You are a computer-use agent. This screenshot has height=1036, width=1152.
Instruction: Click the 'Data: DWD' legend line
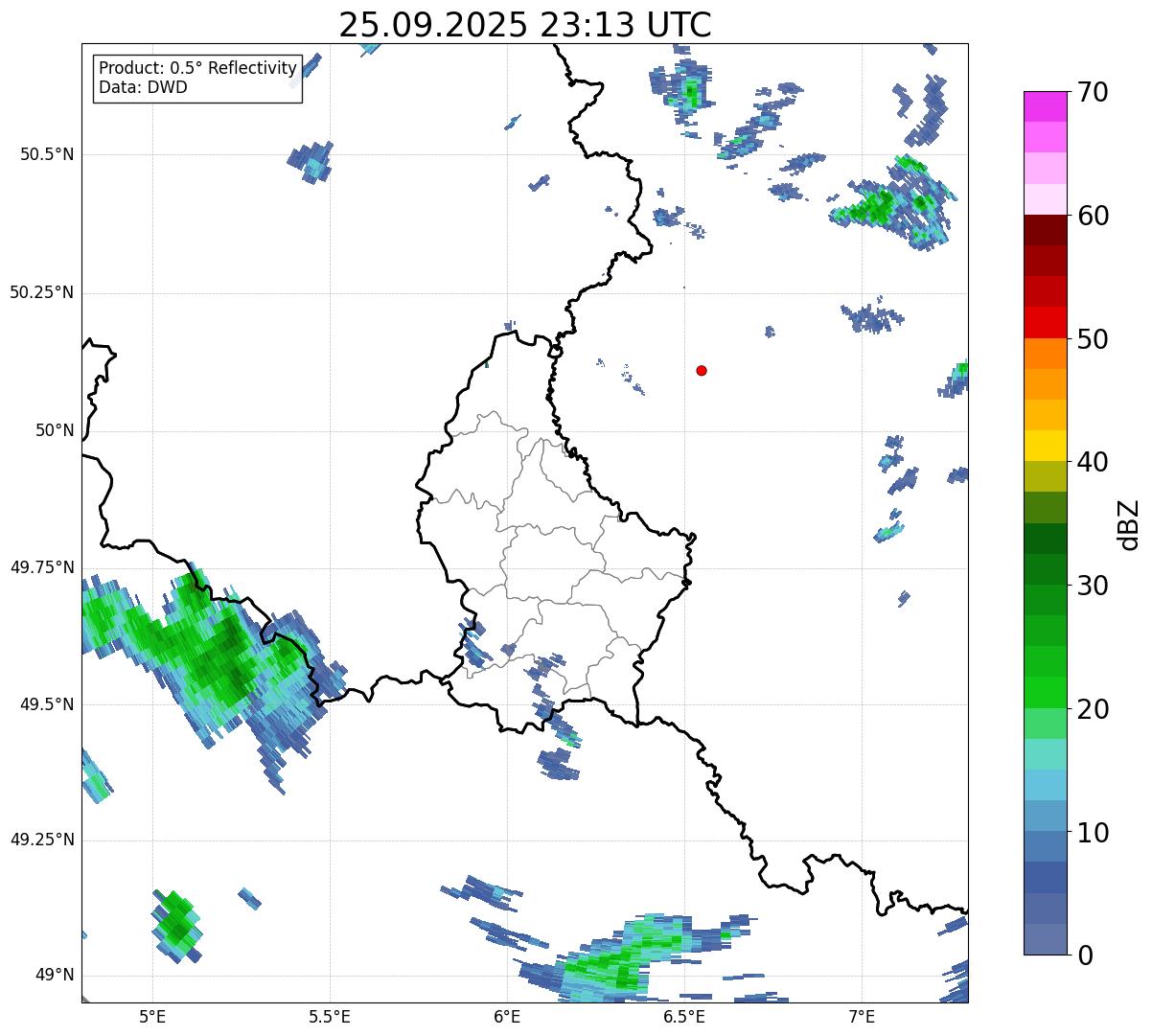143,88
